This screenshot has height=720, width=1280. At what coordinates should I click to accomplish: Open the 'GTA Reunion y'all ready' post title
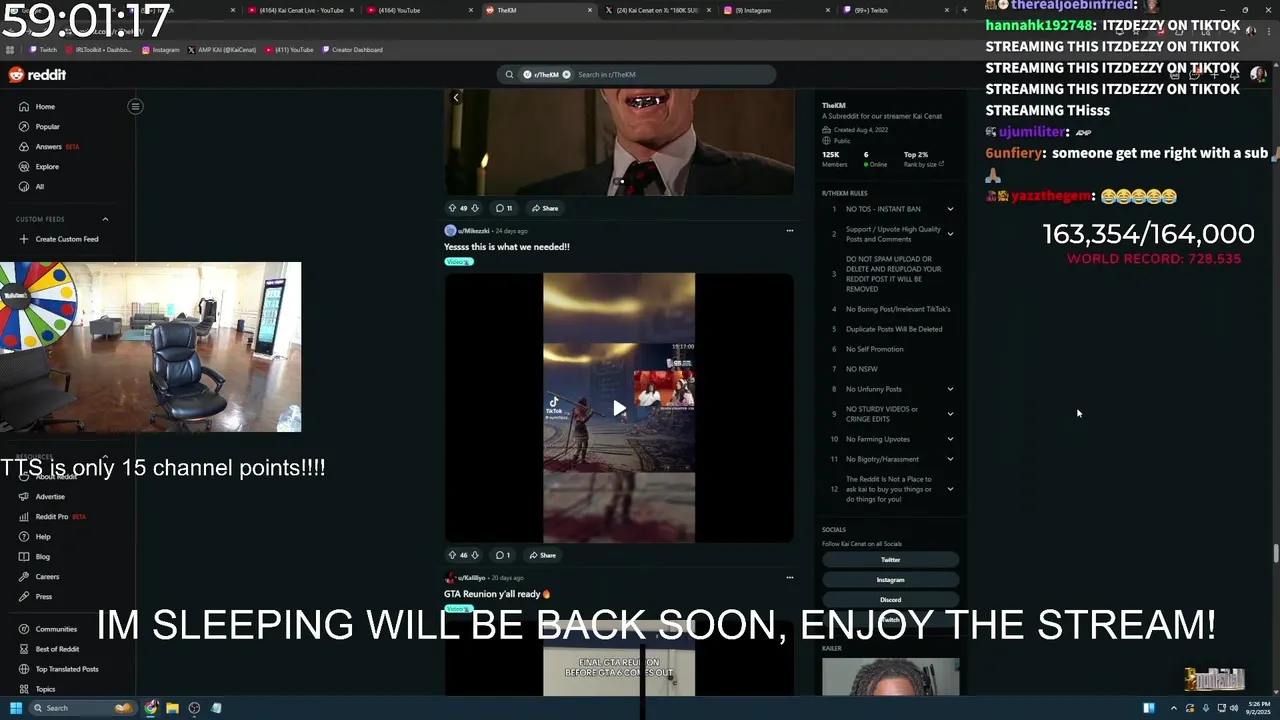pos(497,594)
